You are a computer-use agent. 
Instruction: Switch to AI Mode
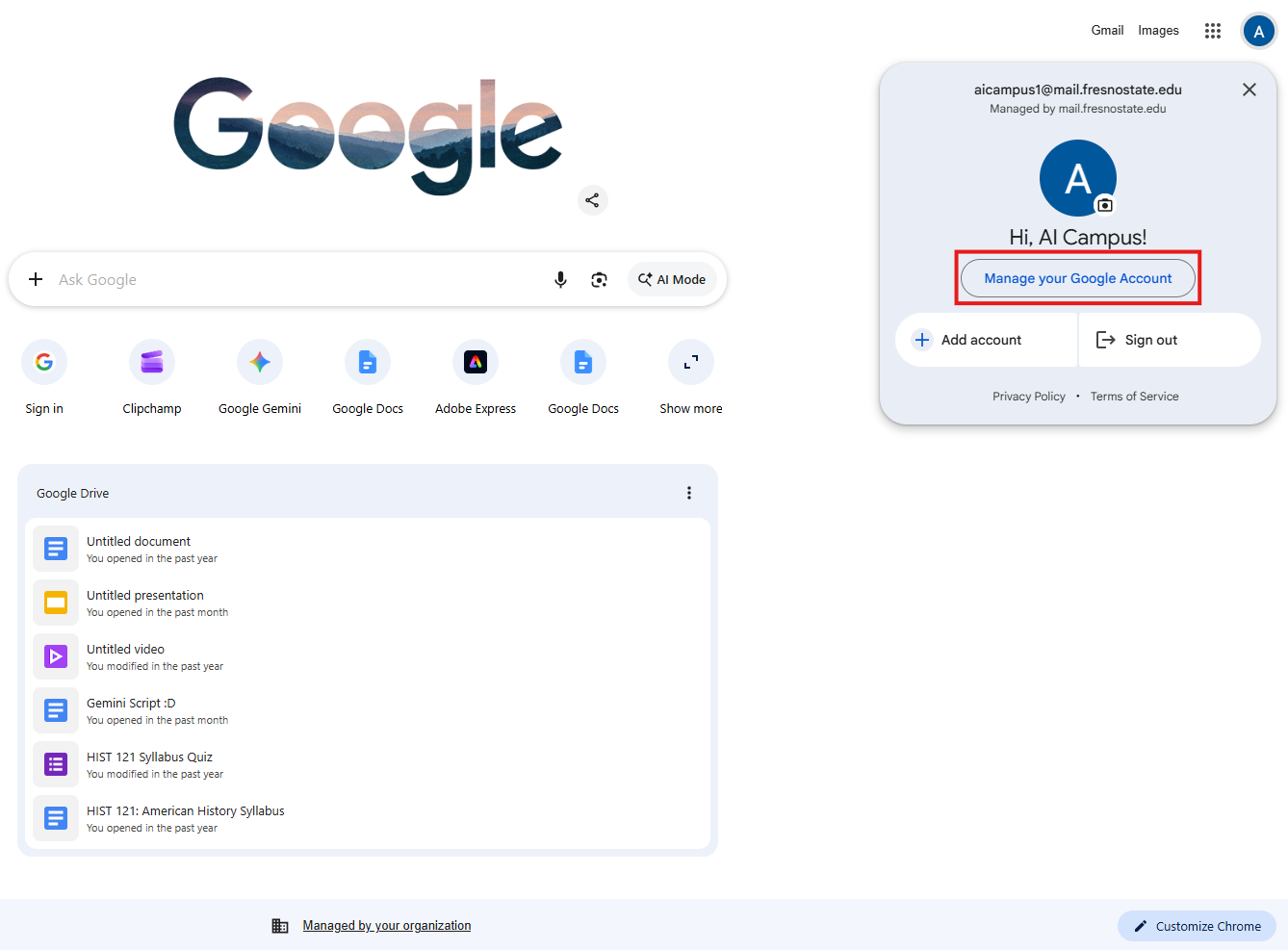tap(672, 279)
